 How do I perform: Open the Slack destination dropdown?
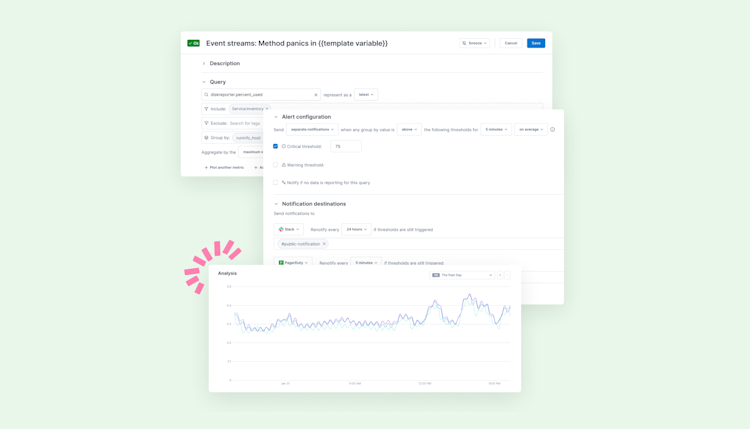[289, 230]
